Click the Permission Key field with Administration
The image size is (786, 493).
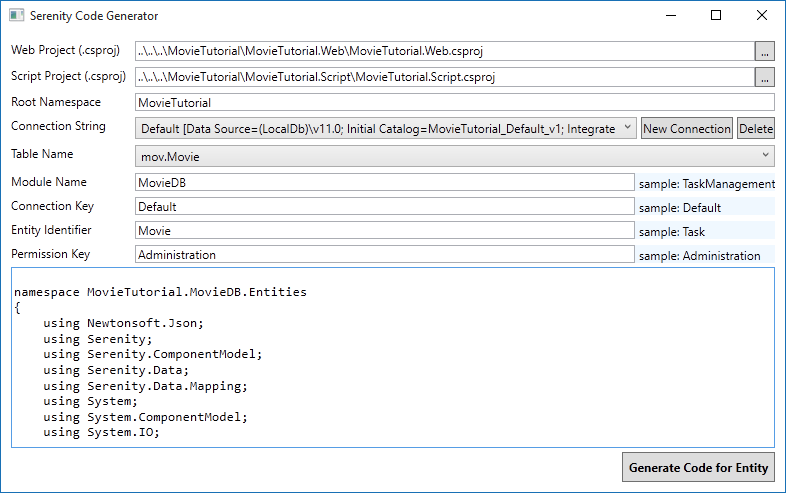384,255
